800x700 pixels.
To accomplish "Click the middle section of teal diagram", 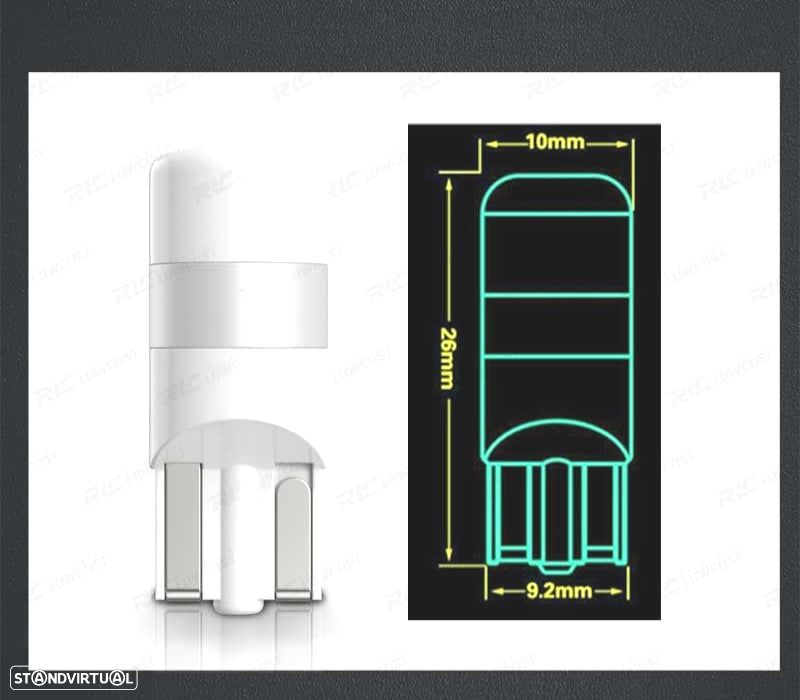I will tap(557, 326).
